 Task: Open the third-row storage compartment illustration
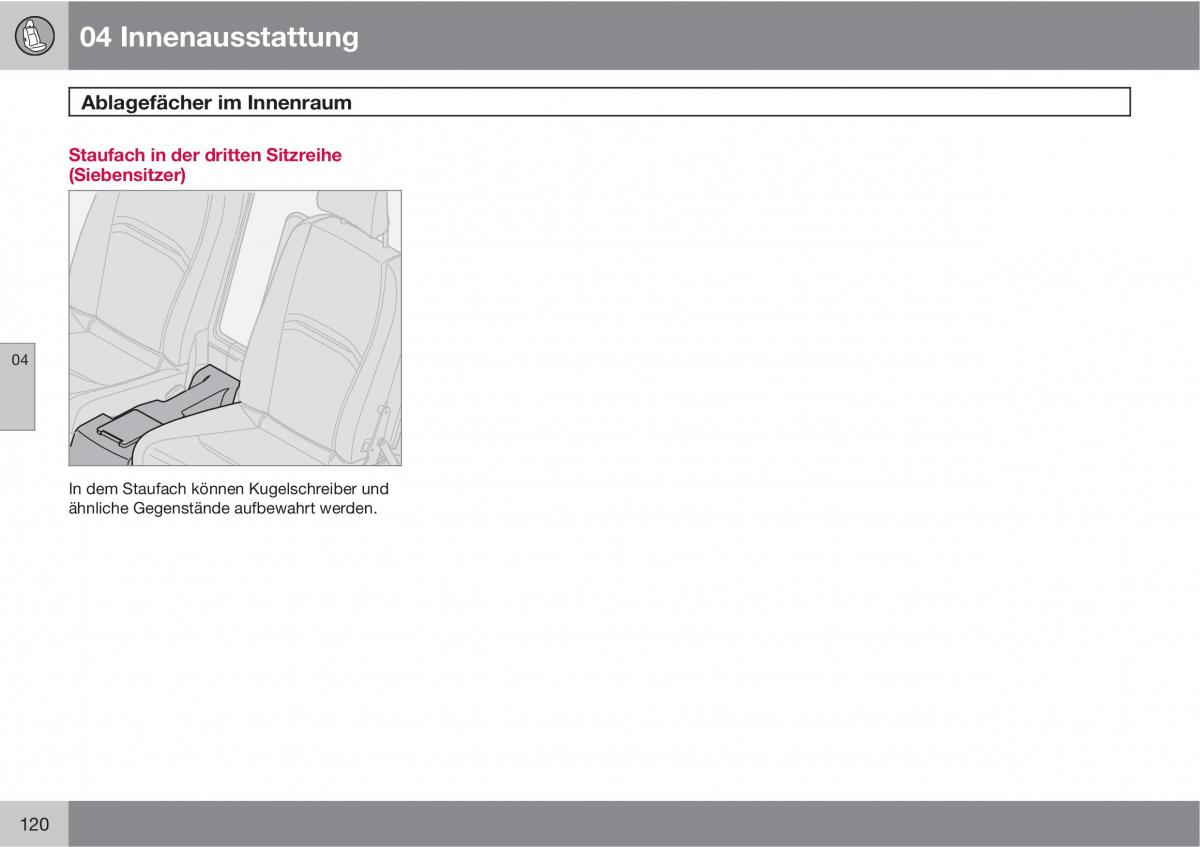235,328
